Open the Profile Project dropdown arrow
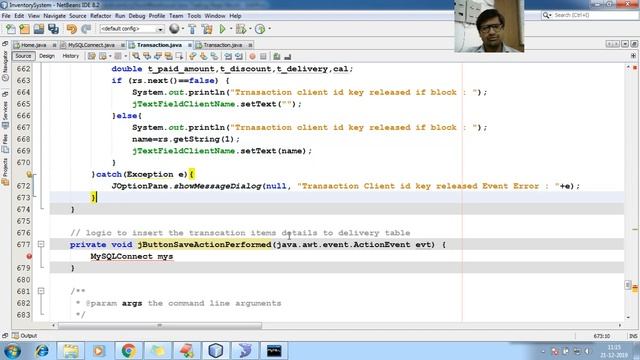The image size is (640, 360). [x=269, y=29]
